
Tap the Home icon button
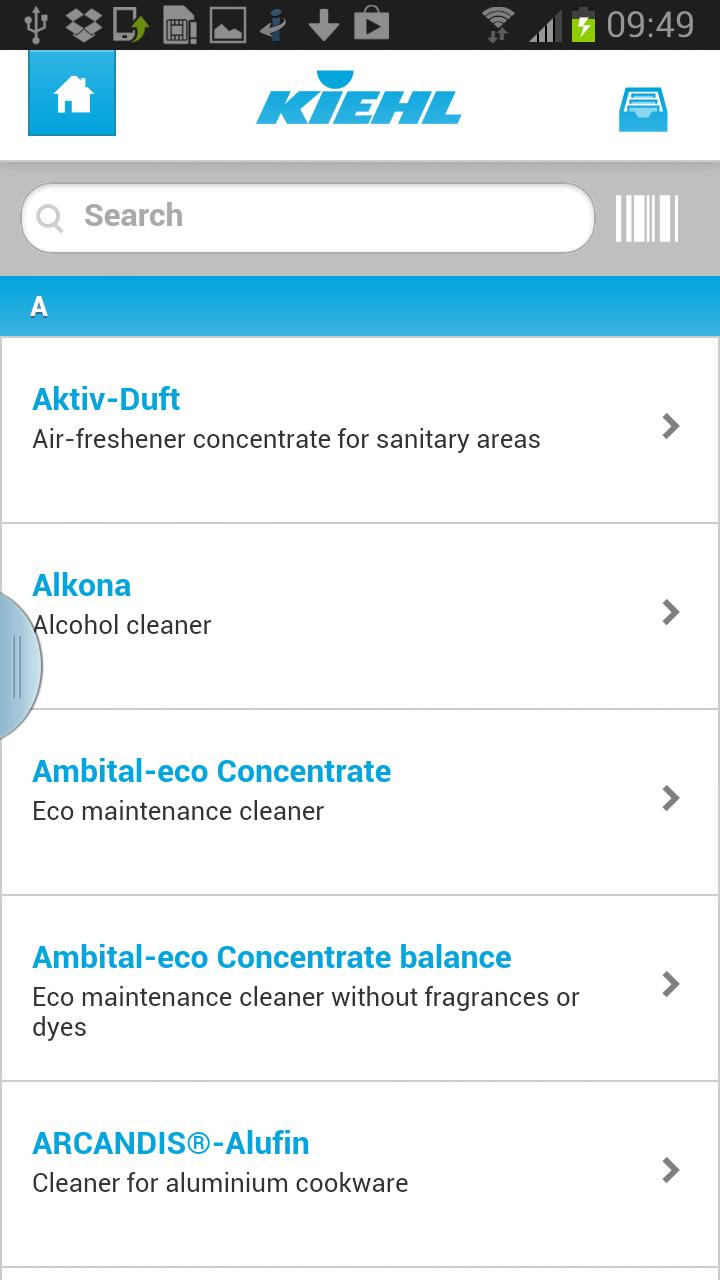coord(72,93)
